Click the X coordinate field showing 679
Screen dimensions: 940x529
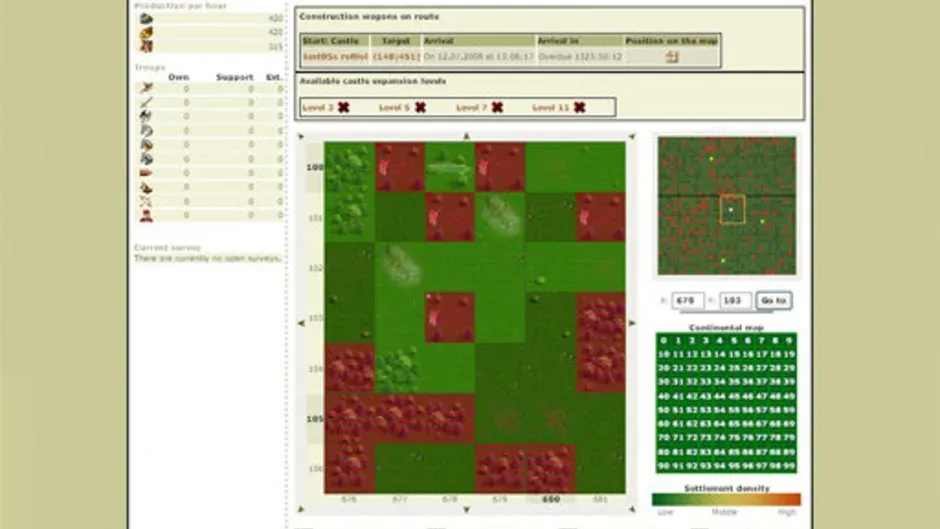(687, 300)
